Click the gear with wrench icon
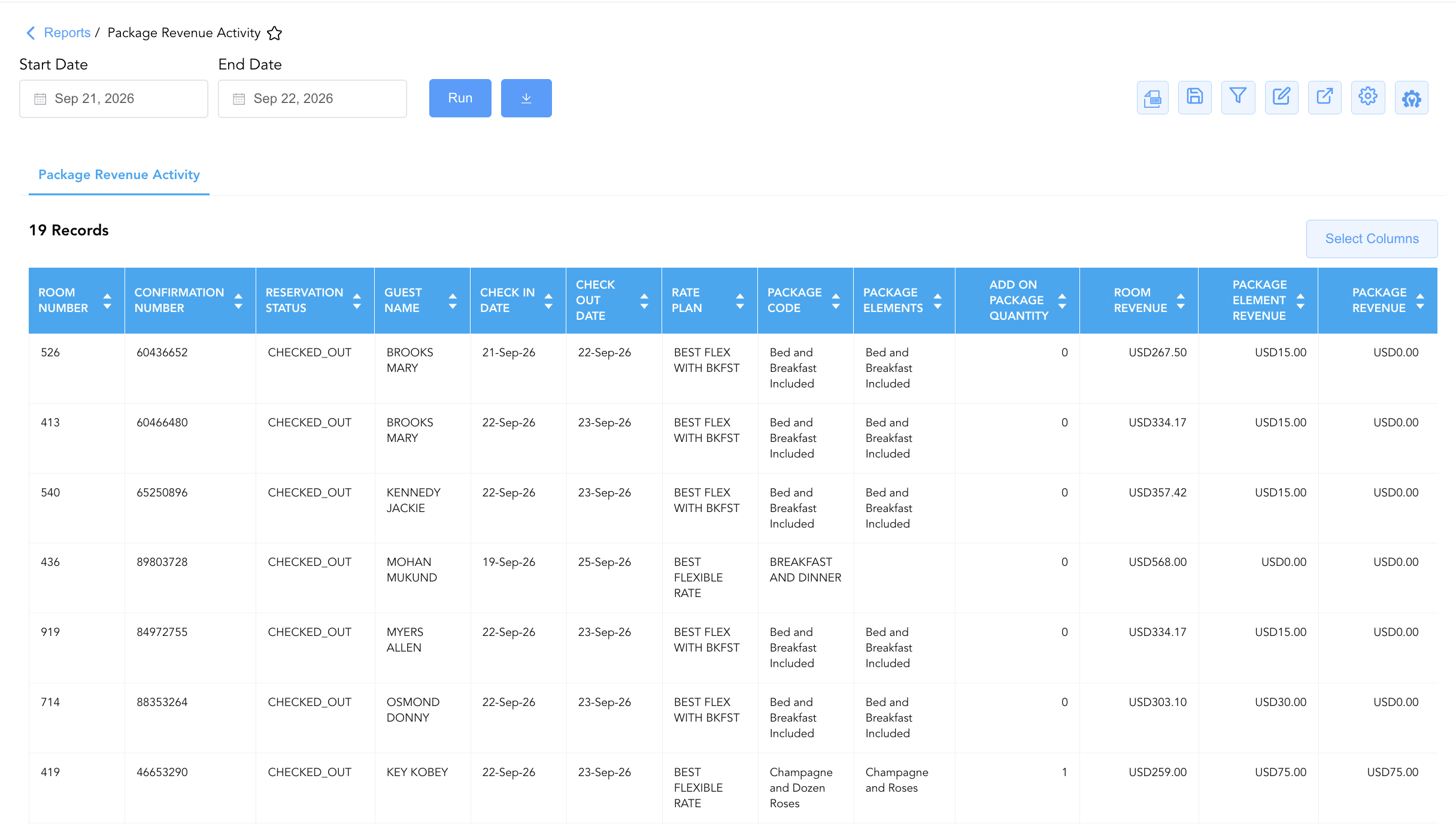1456x824 pixels. click(1412, 98)
